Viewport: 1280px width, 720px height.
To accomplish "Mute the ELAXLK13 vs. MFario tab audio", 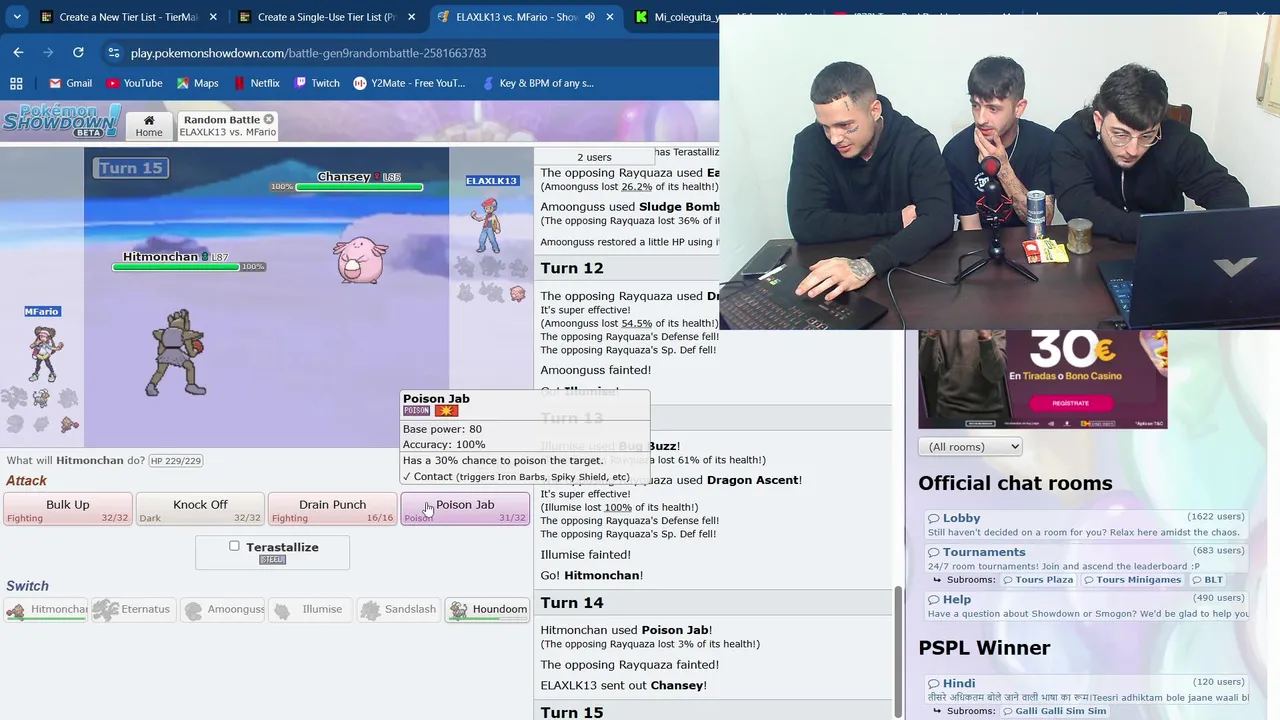I will point(589,17).
